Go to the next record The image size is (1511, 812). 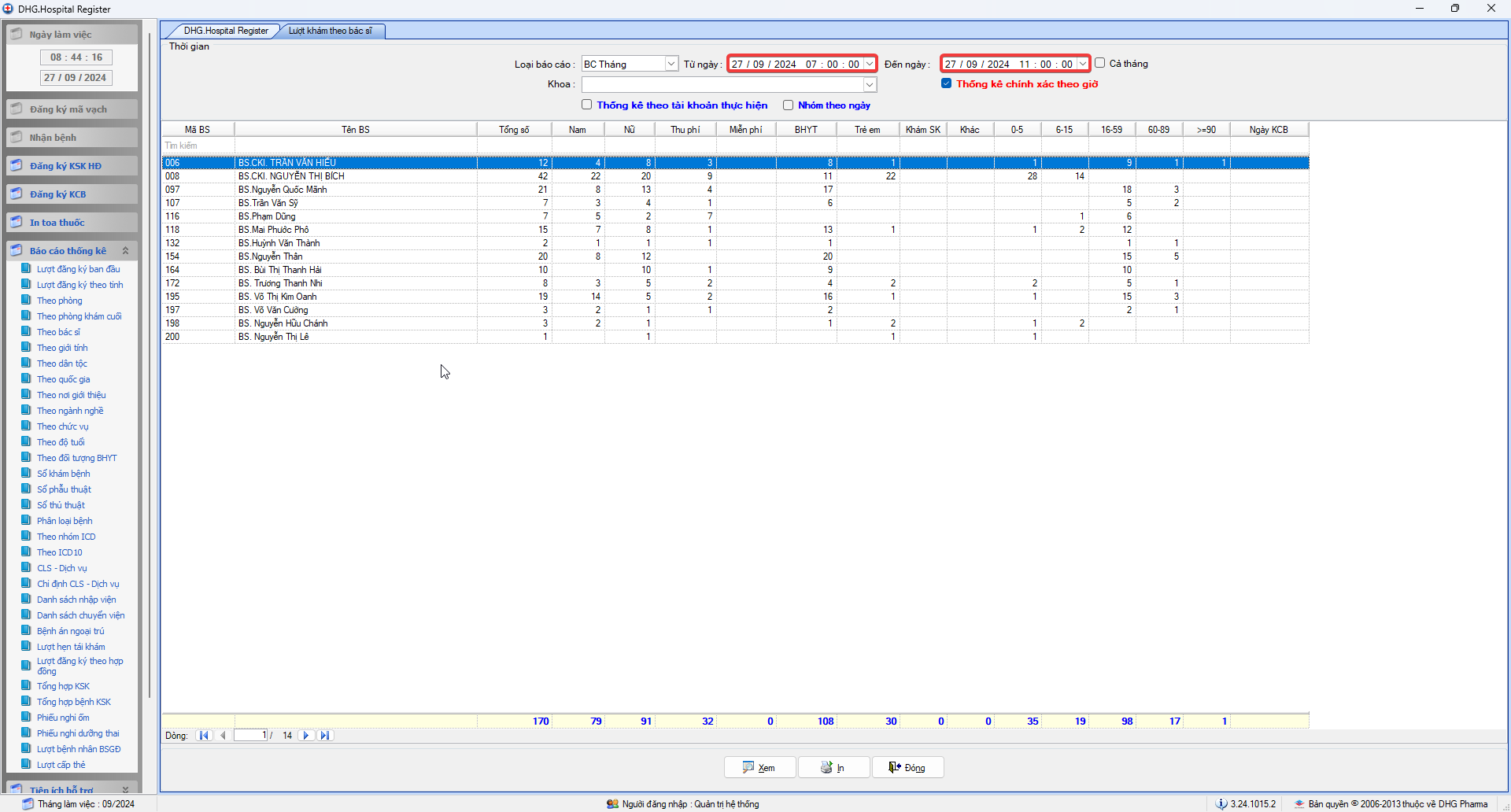point(306,736)
